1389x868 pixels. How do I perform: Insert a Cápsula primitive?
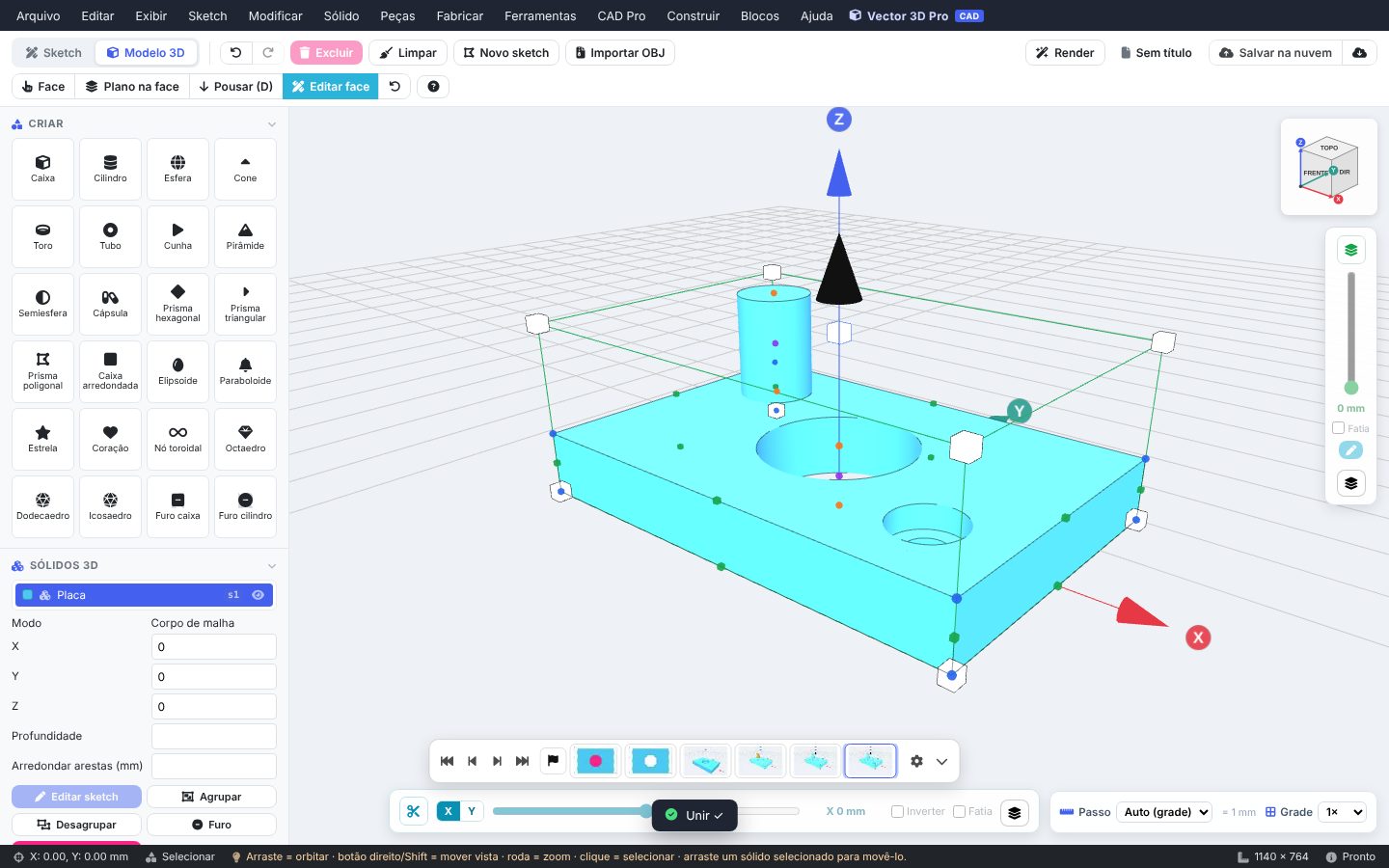pos(110,304)
